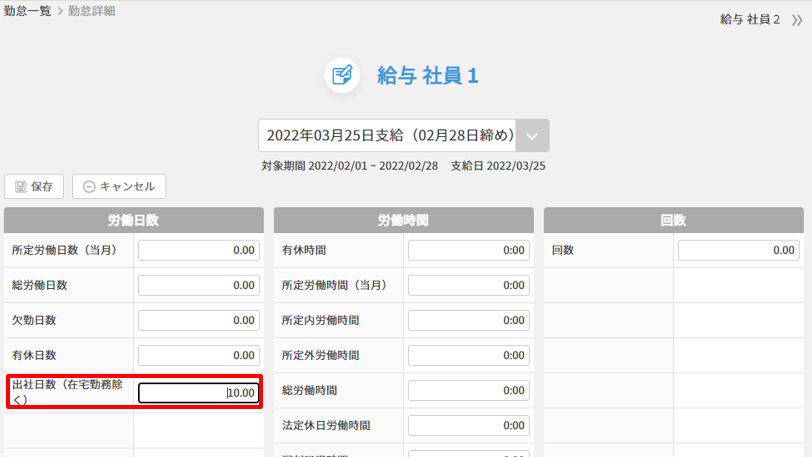The width and height of the screenshot is (812, 457).
Task: Click the double-chevron next employee icon
Action: coord(796,20)
